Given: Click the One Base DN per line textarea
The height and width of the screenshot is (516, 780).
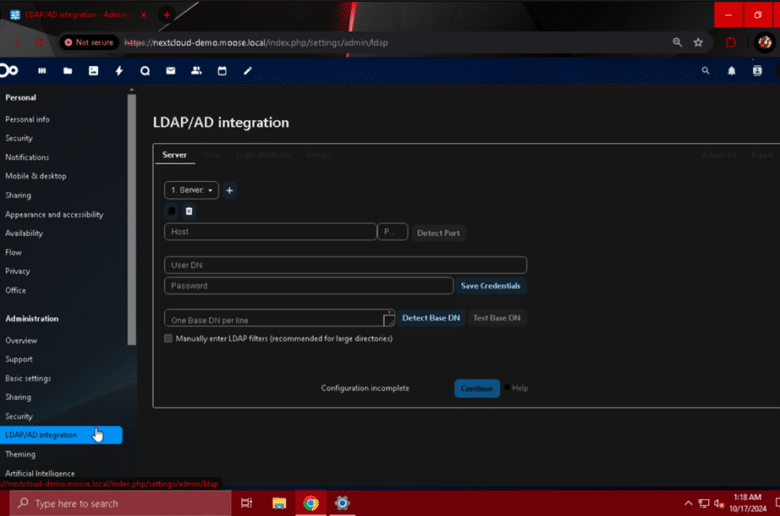Looking at the screenshot, I should click(x=280, y=318).
